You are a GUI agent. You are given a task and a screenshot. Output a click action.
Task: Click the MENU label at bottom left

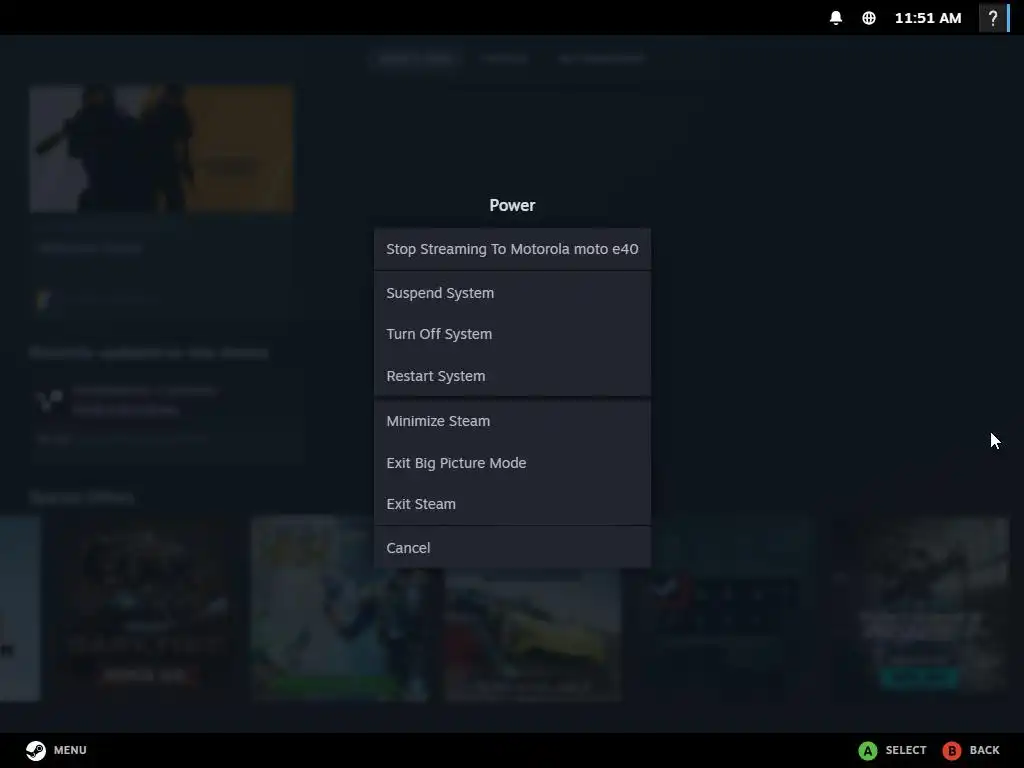click(x=70, y=750)
